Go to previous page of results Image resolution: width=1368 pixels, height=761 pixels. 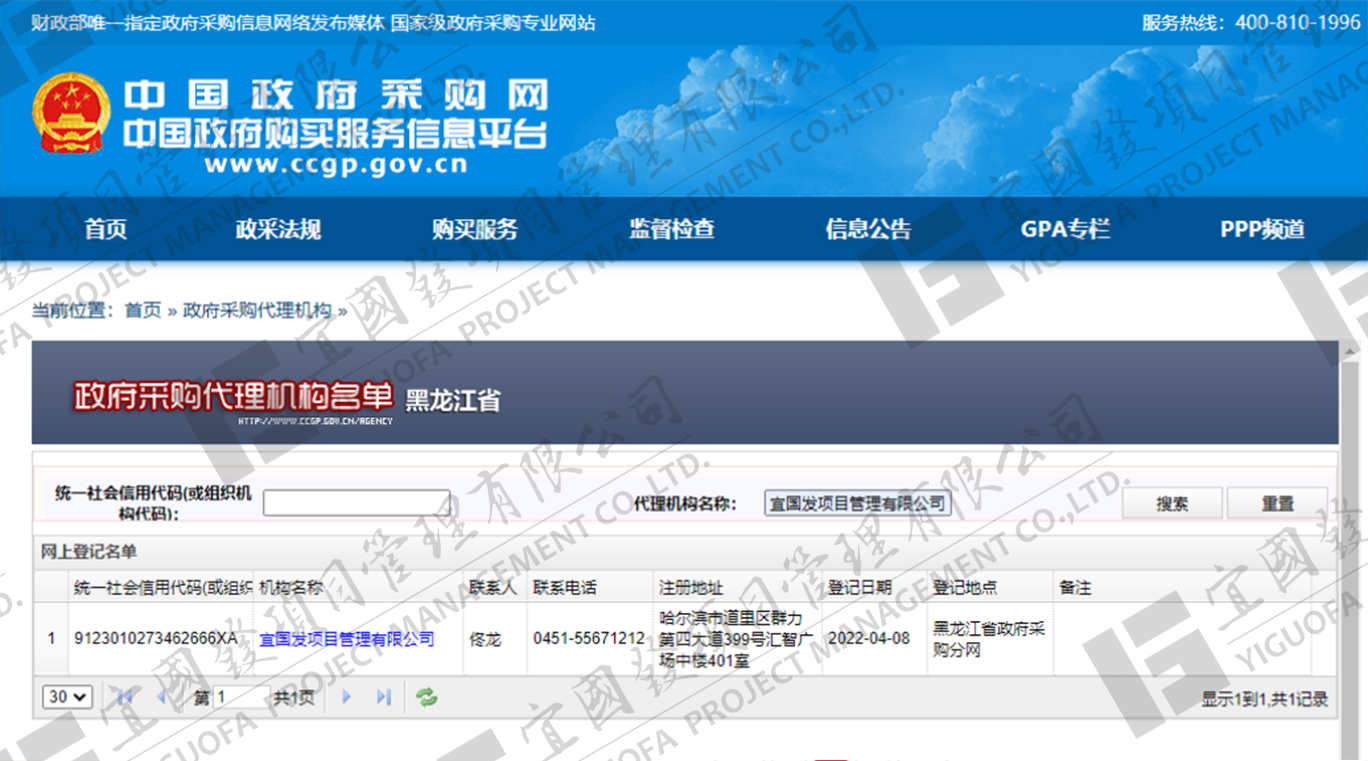click(x=163, y=697)
